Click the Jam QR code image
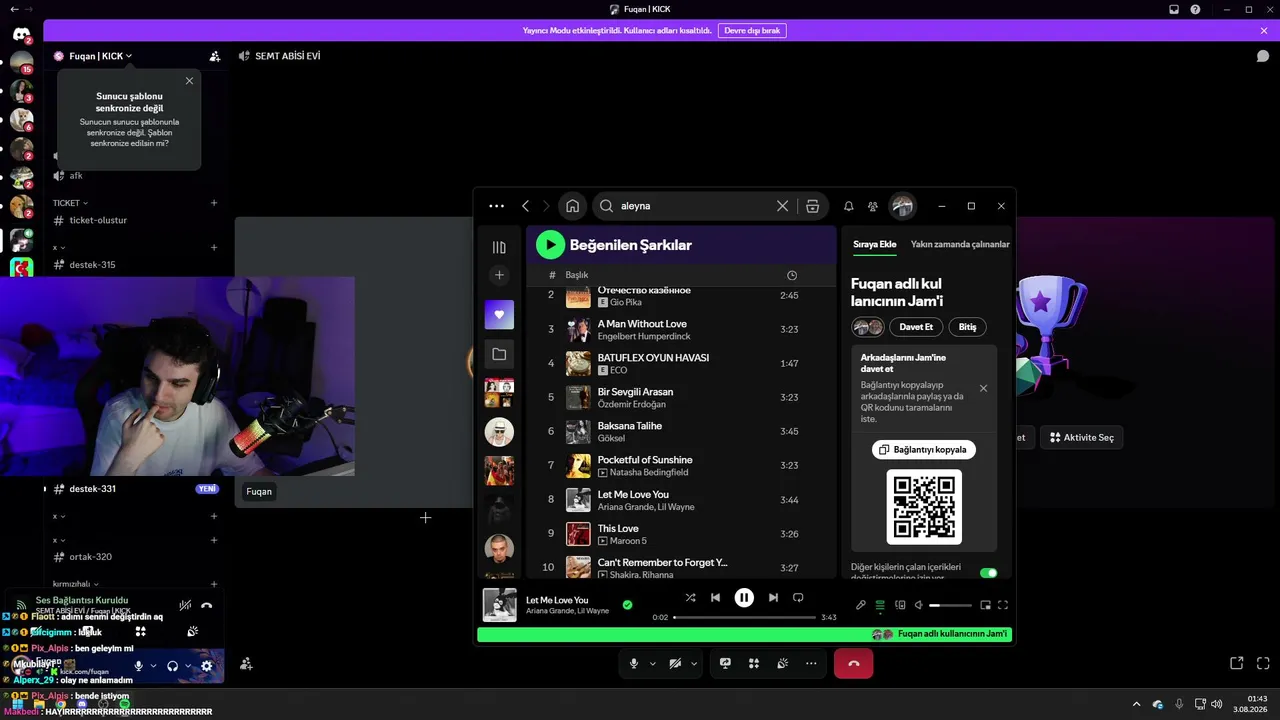Viewport: 1280px width, 720px height. (924, 507)
